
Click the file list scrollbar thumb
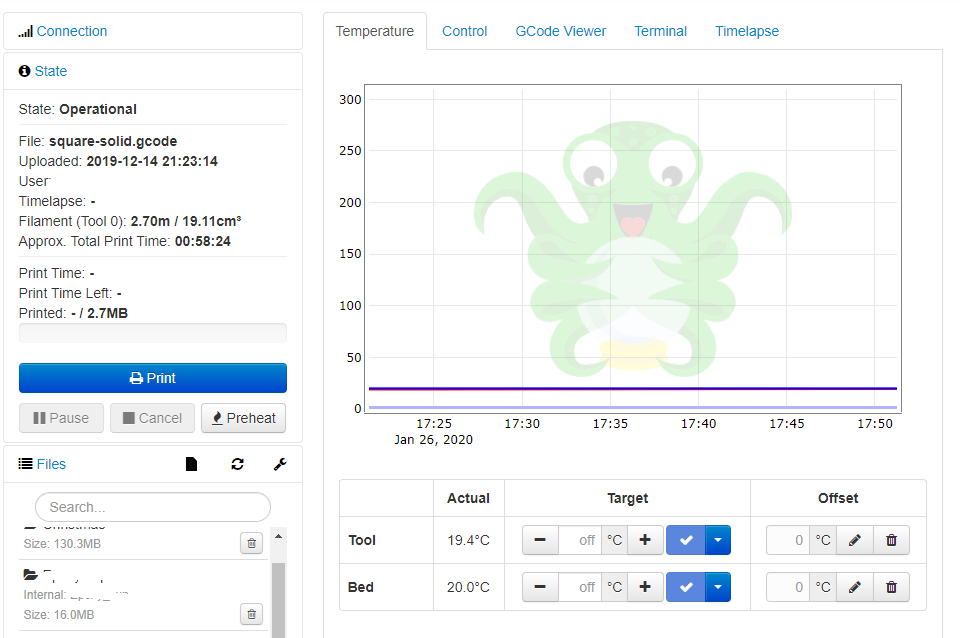coord(279,600)
